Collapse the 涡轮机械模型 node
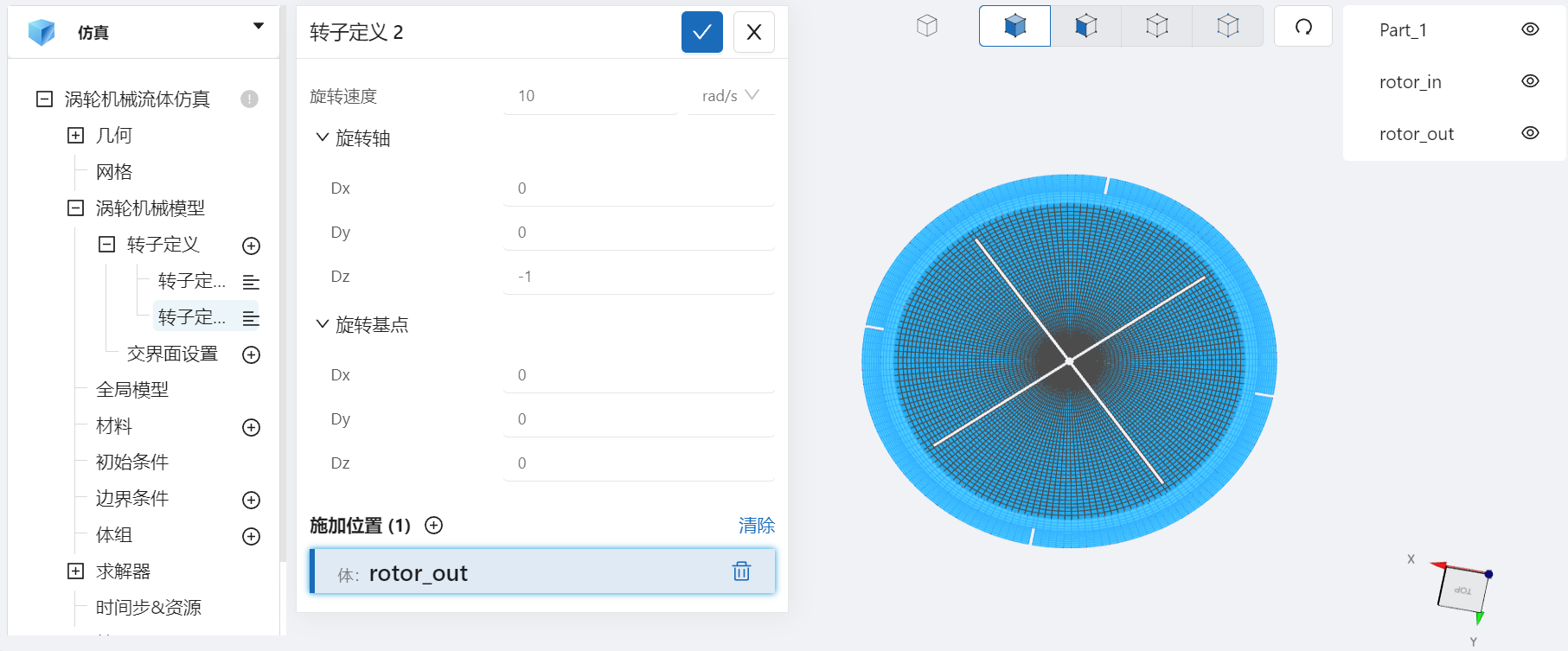Screen dimensions: 1568x651 tap(76, 207)
